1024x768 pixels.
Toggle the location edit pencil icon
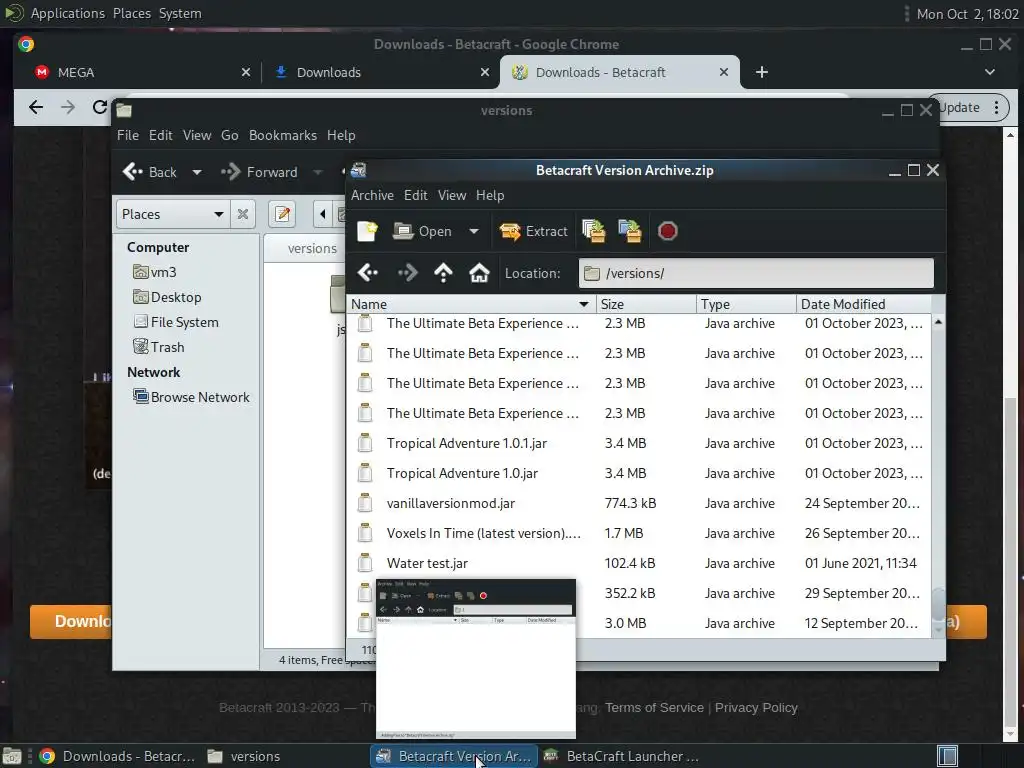282,214
